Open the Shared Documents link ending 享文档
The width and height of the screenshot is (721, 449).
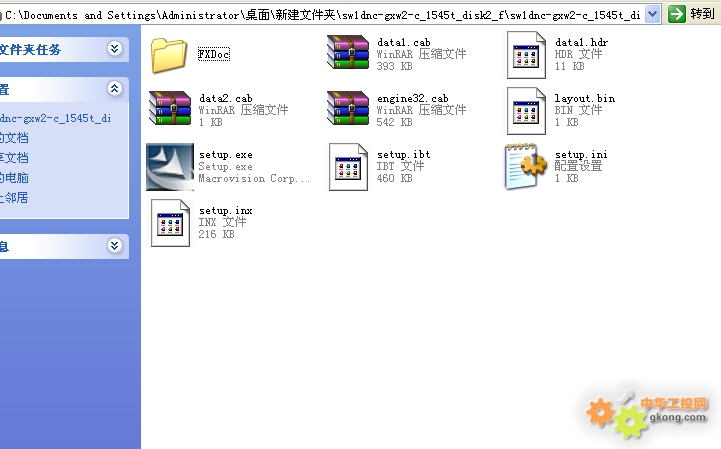tap(14, 158)
